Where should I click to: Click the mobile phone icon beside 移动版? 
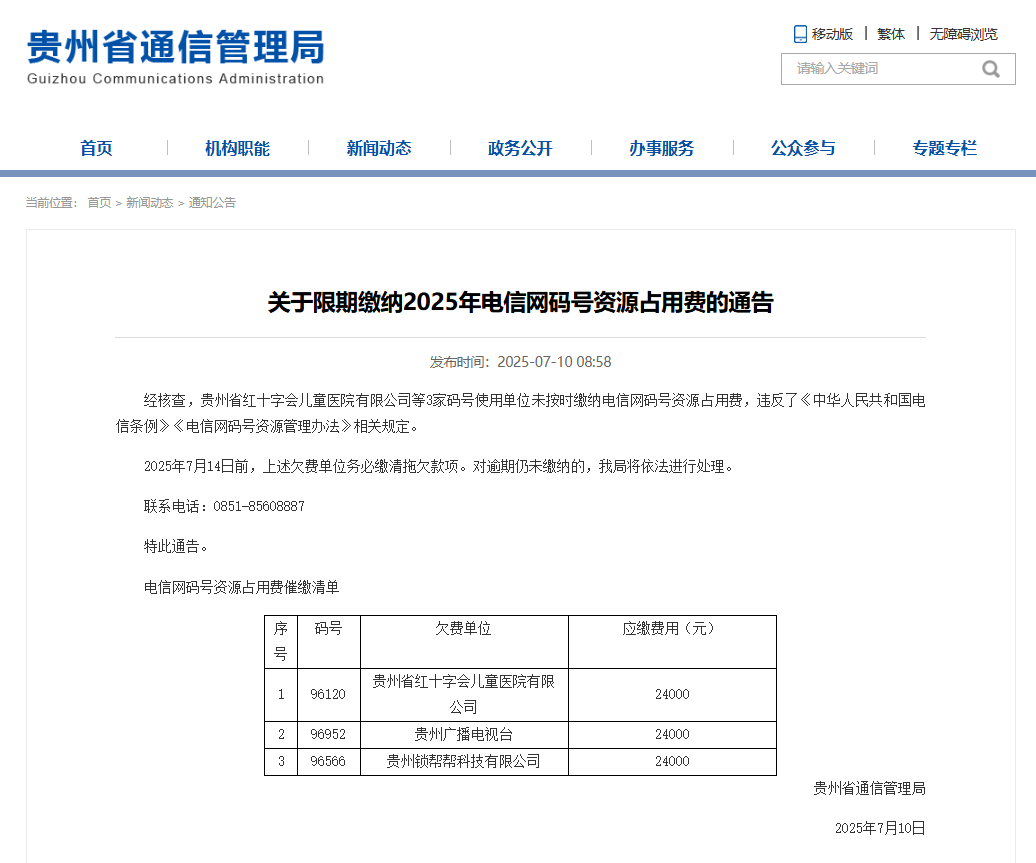(x=800, y=34)
